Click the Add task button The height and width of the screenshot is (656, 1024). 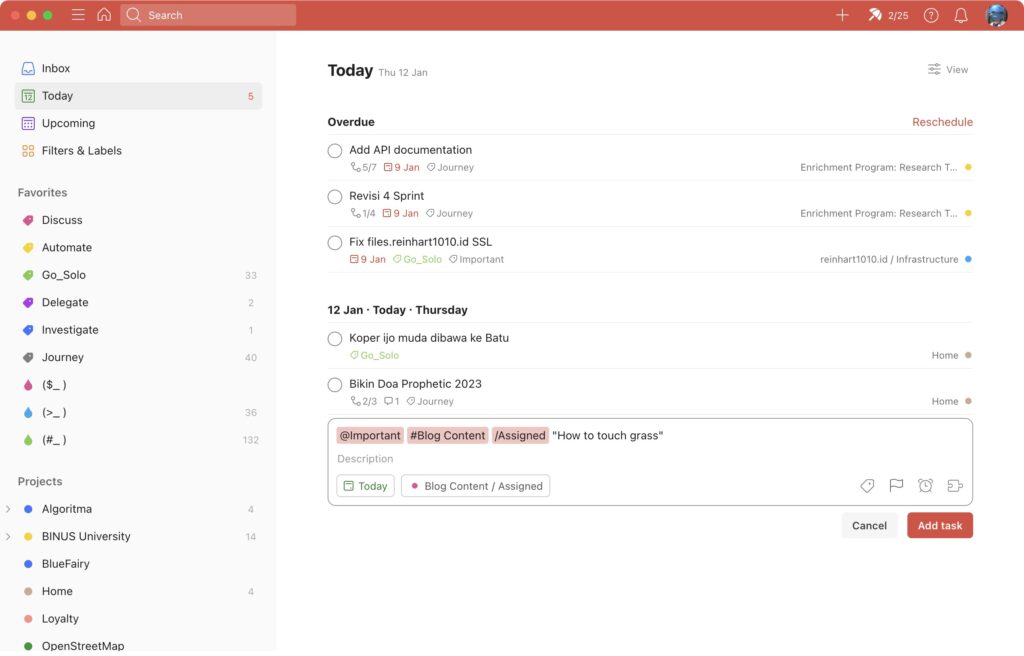[x=939, y=526]
